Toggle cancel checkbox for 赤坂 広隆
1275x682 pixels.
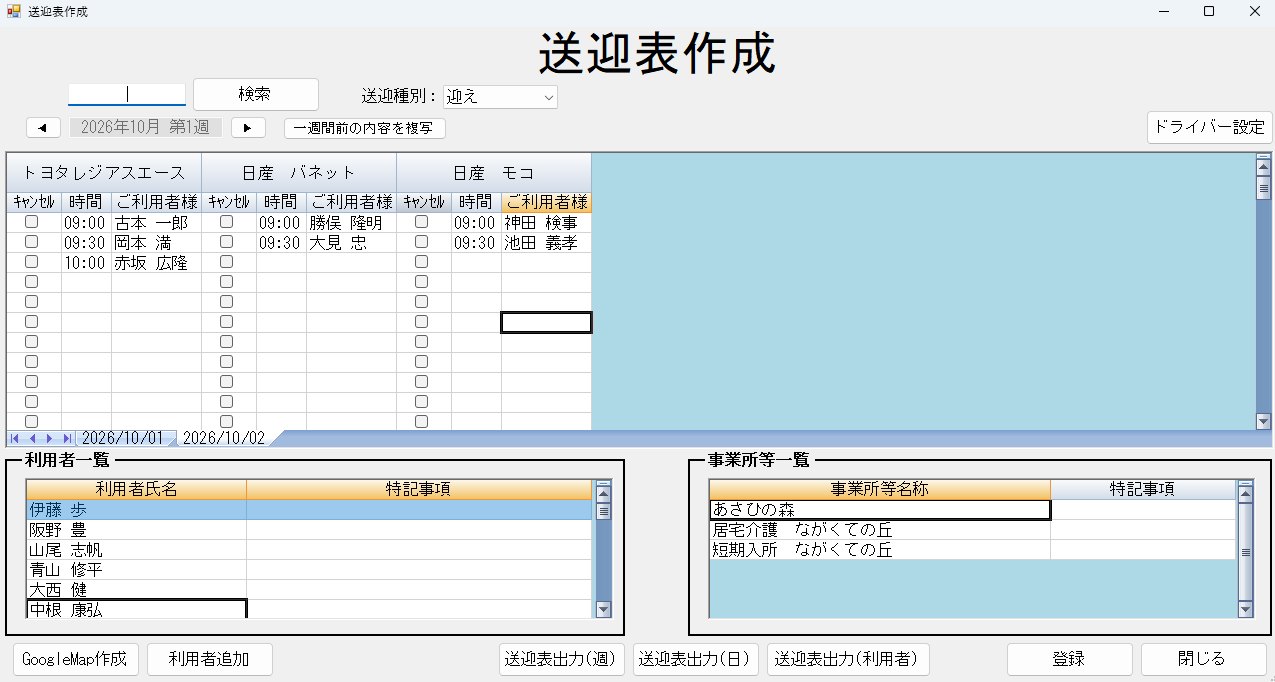click(32, 262)
